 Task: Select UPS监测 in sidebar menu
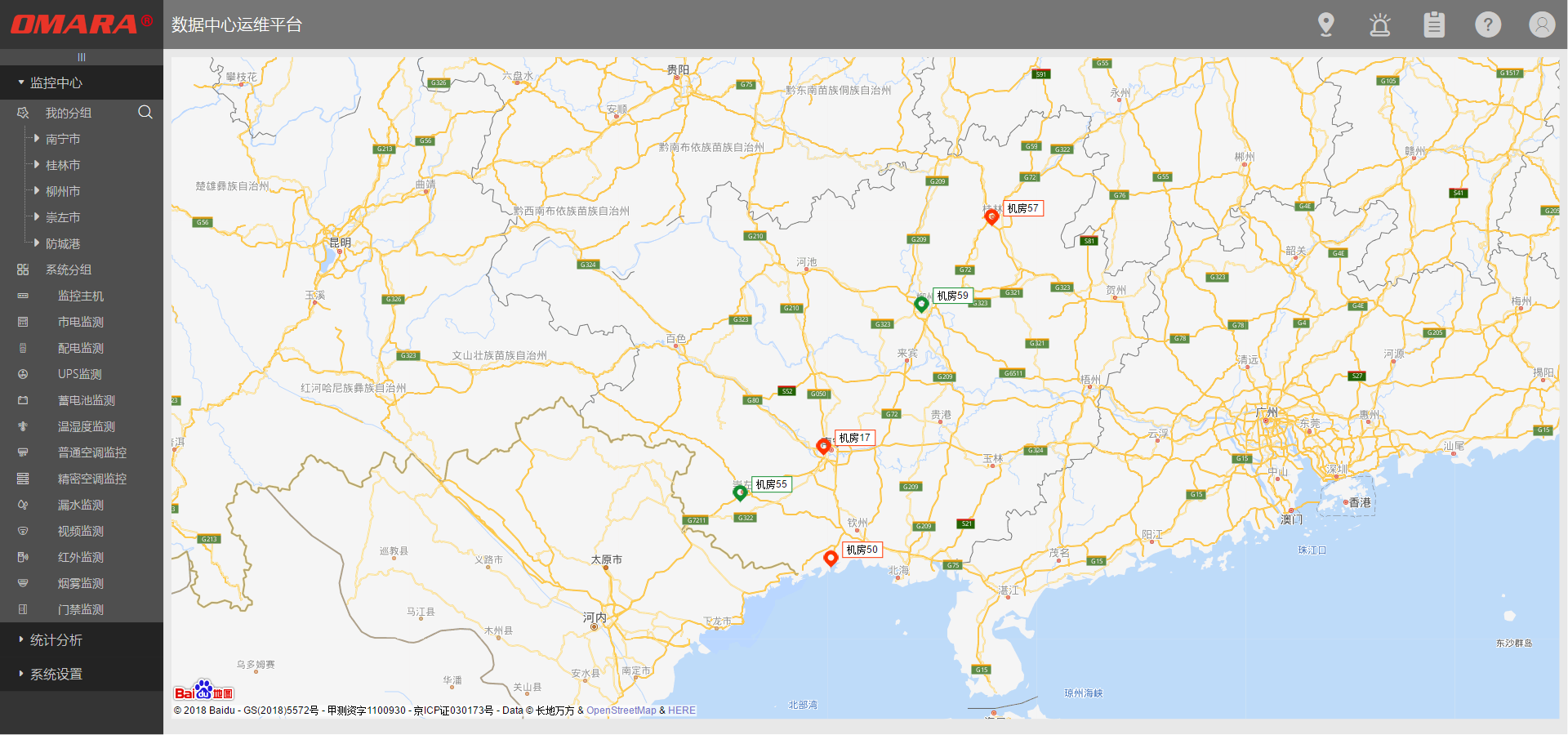pos(79,374)
